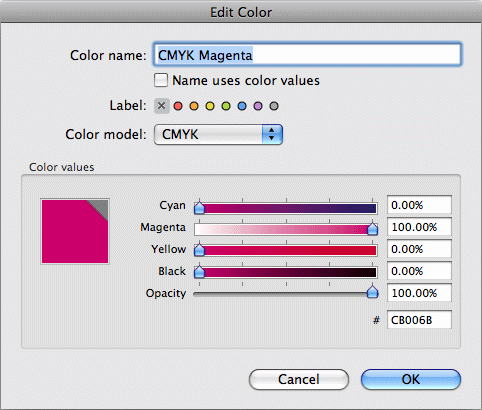Enable Name uses color values checkbox
Viewport: 482px width, 410px height.
pos(161,80)
